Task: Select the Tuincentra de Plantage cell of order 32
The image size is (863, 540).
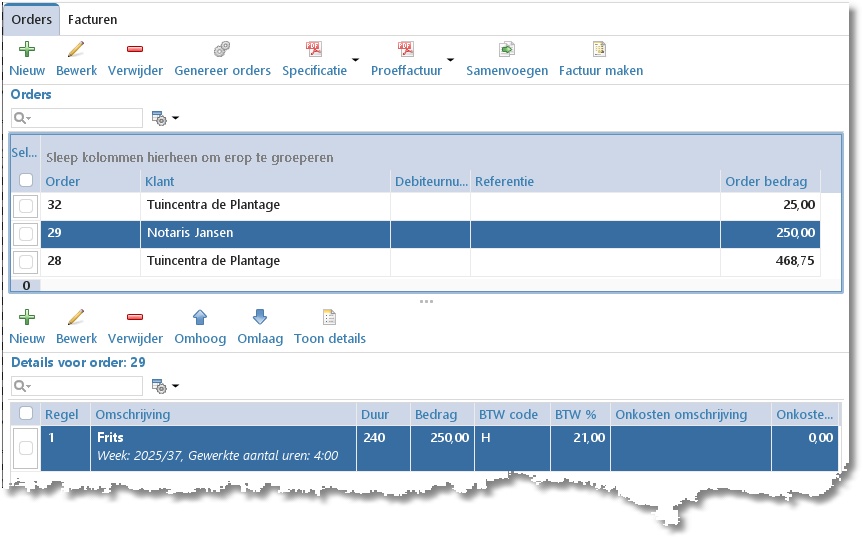Action: click(x=265, y=205)
